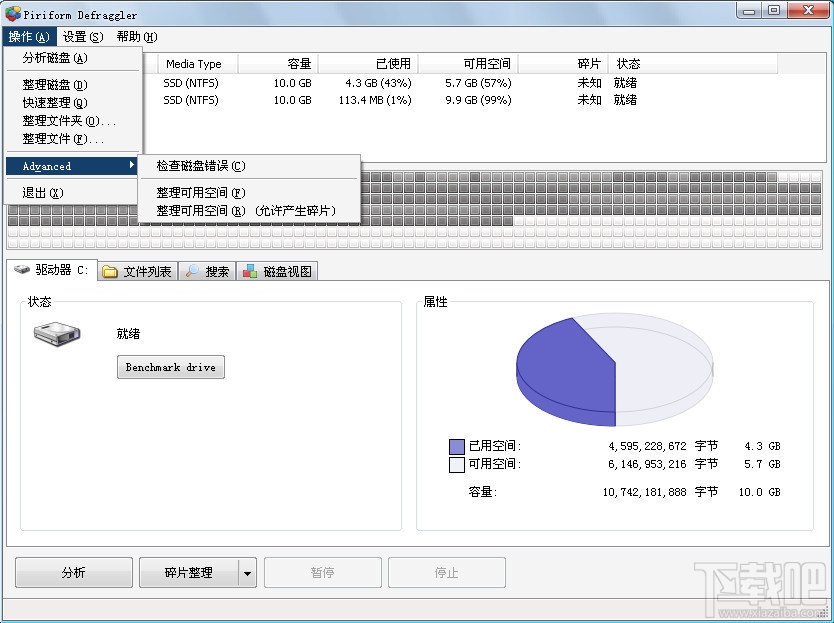The height and width of the screenshot is (623, 834).
Task: Switch to the 文件列表 tab
Action: 147,270
